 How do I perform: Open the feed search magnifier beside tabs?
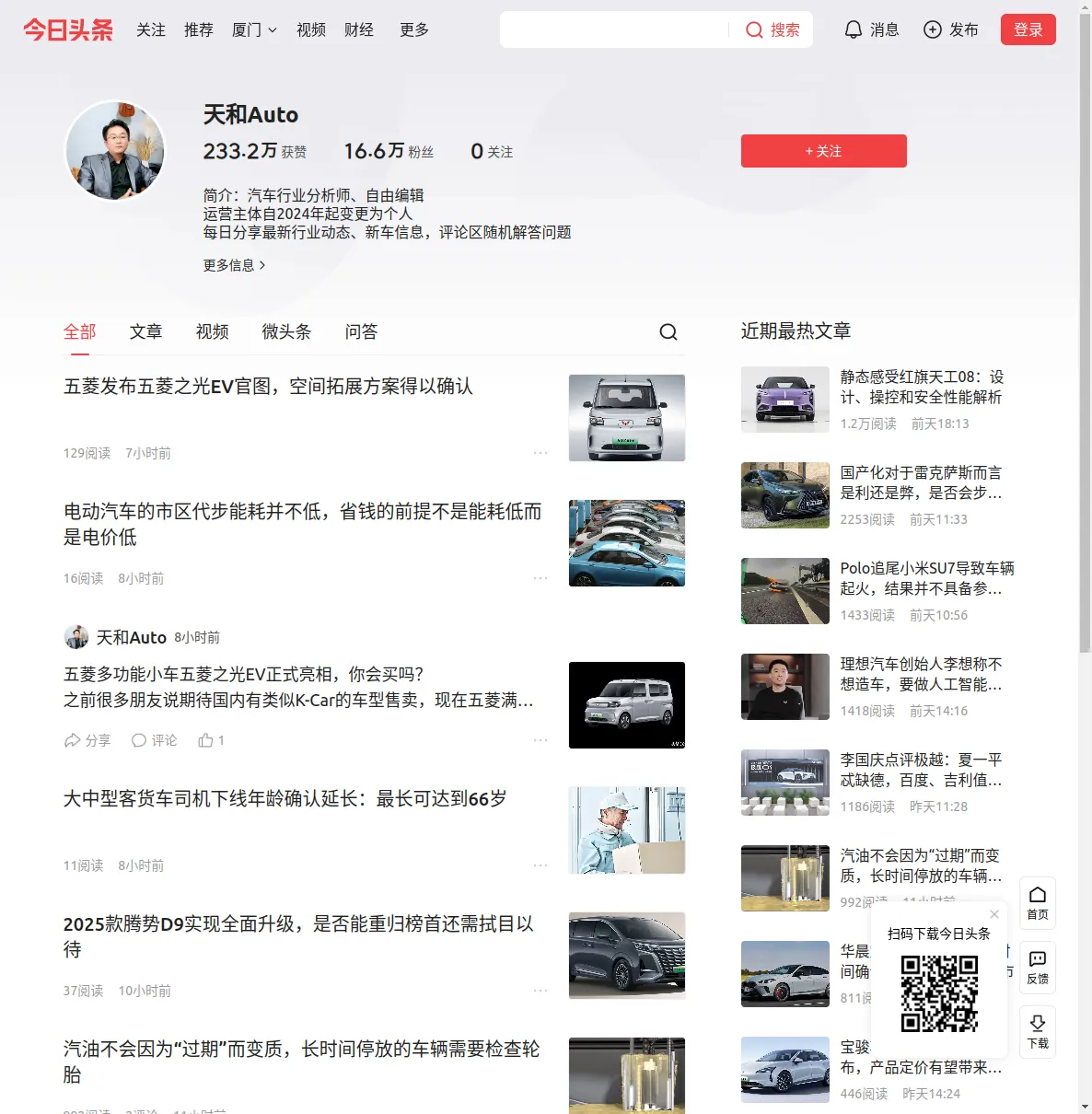(668, 331)
